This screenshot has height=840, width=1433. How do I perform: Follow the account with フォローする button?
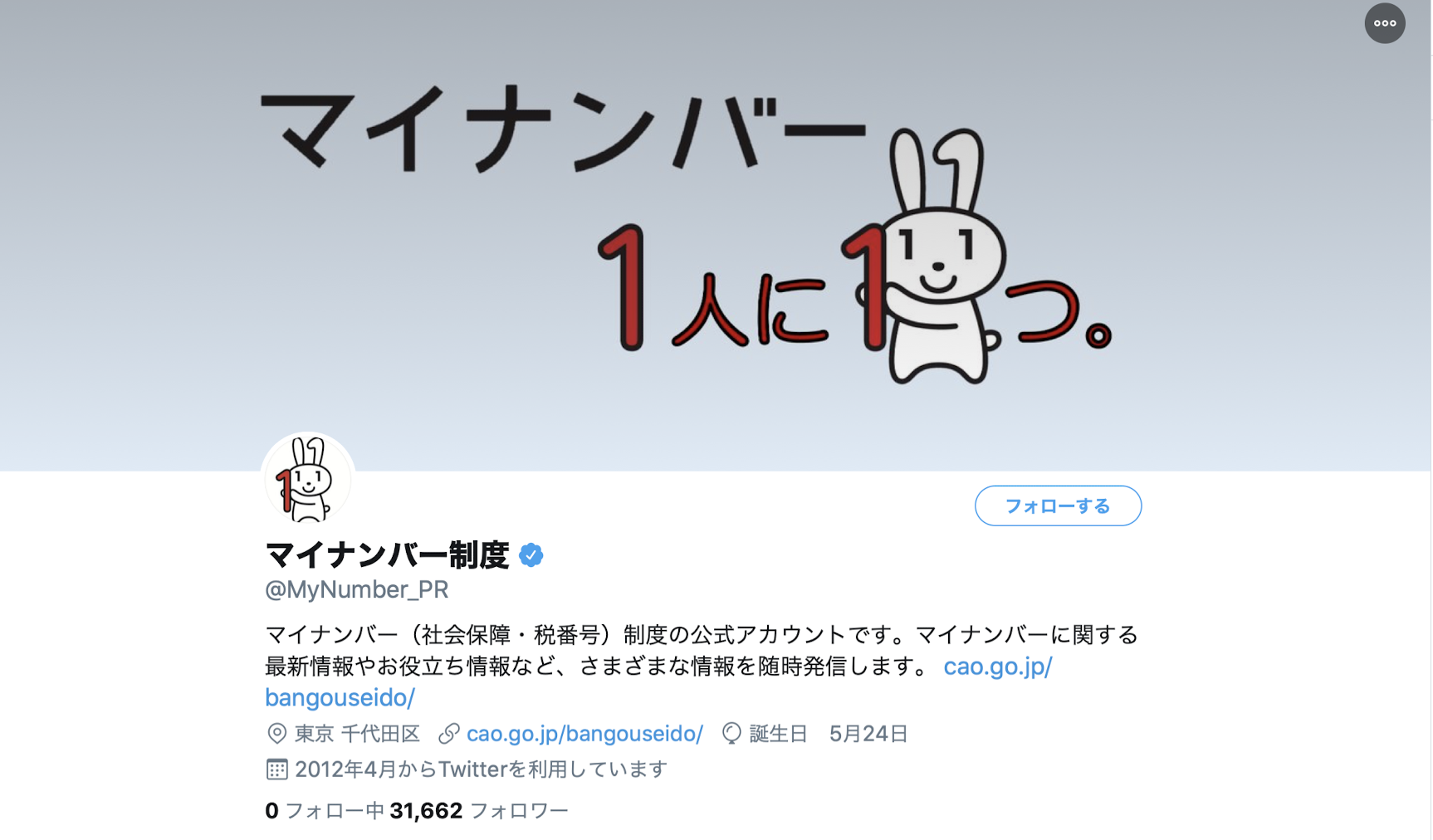pyautogui.click(x=1058, y=505)
